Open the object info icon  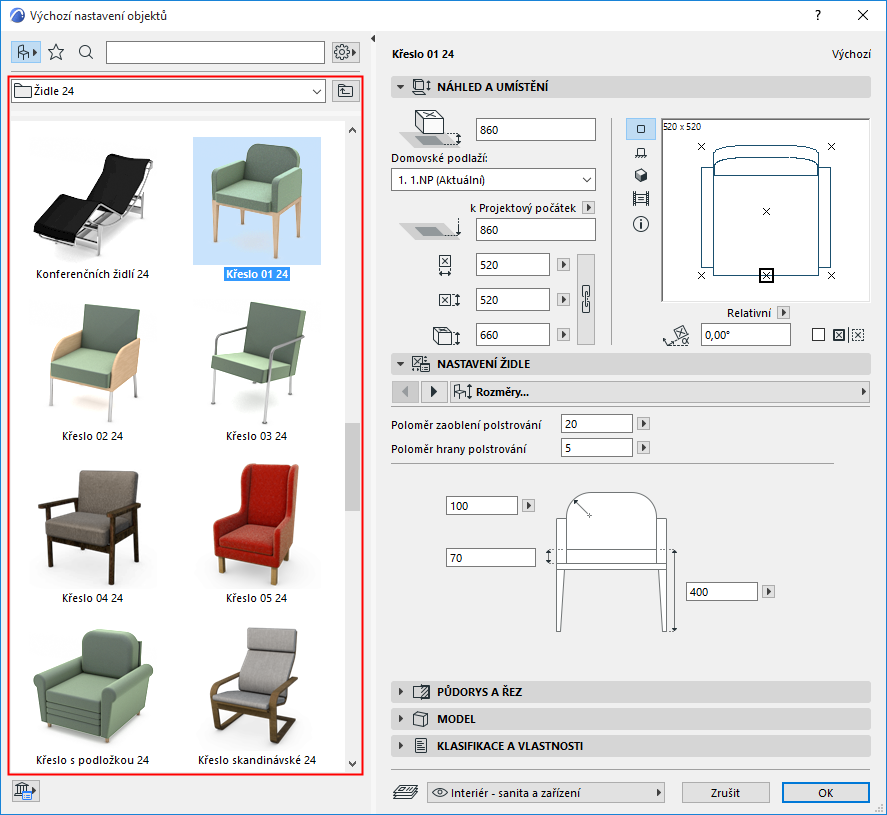pyautogui.click(x=641, y=224)
